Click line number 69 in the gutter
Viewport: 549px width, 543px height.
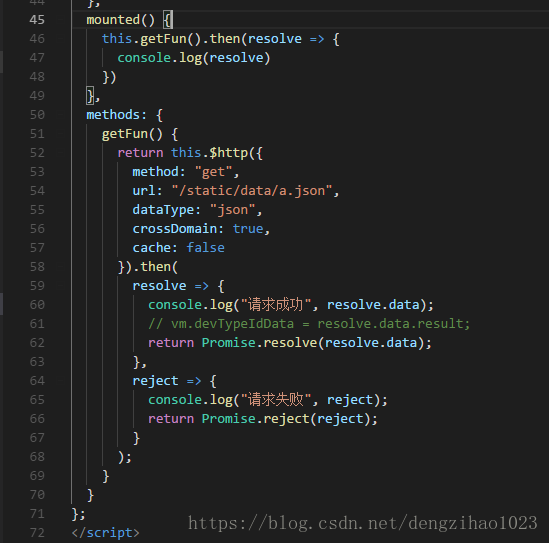coord(37,476)
